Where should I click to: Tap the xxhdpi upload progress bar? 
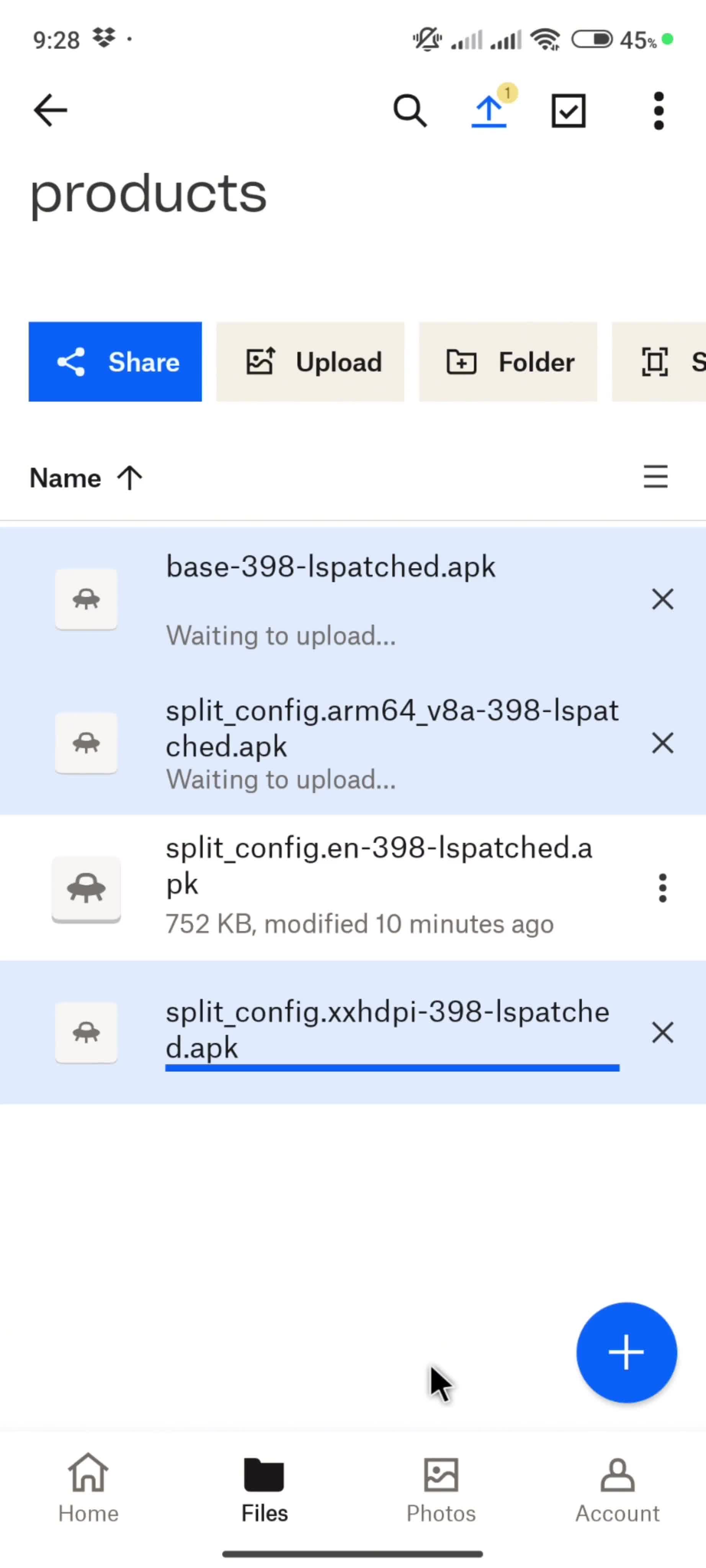[x=392, y=1068]
